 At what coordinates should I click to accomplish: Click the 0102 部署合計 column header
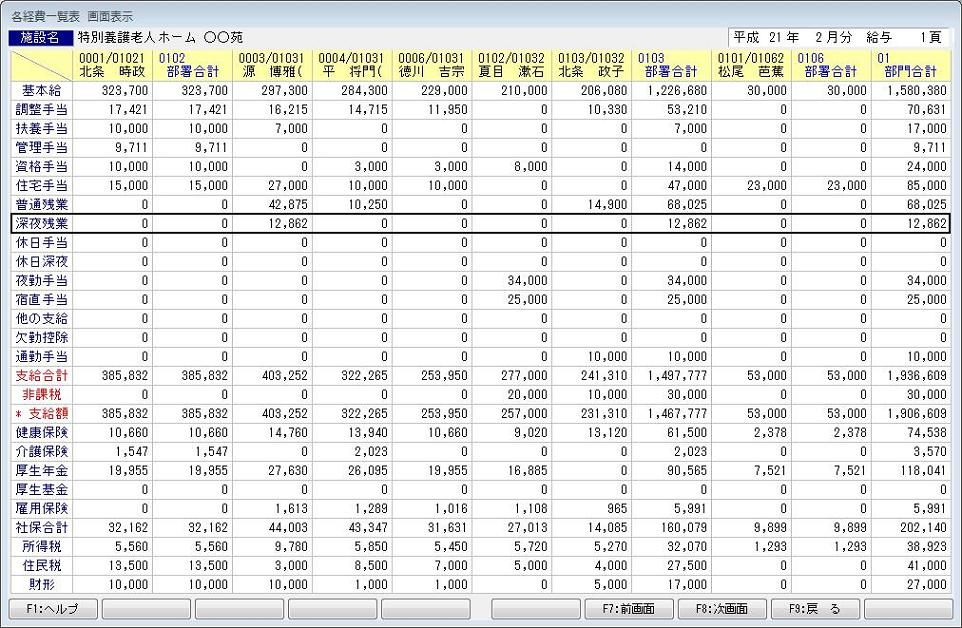(x=192, y=65)
